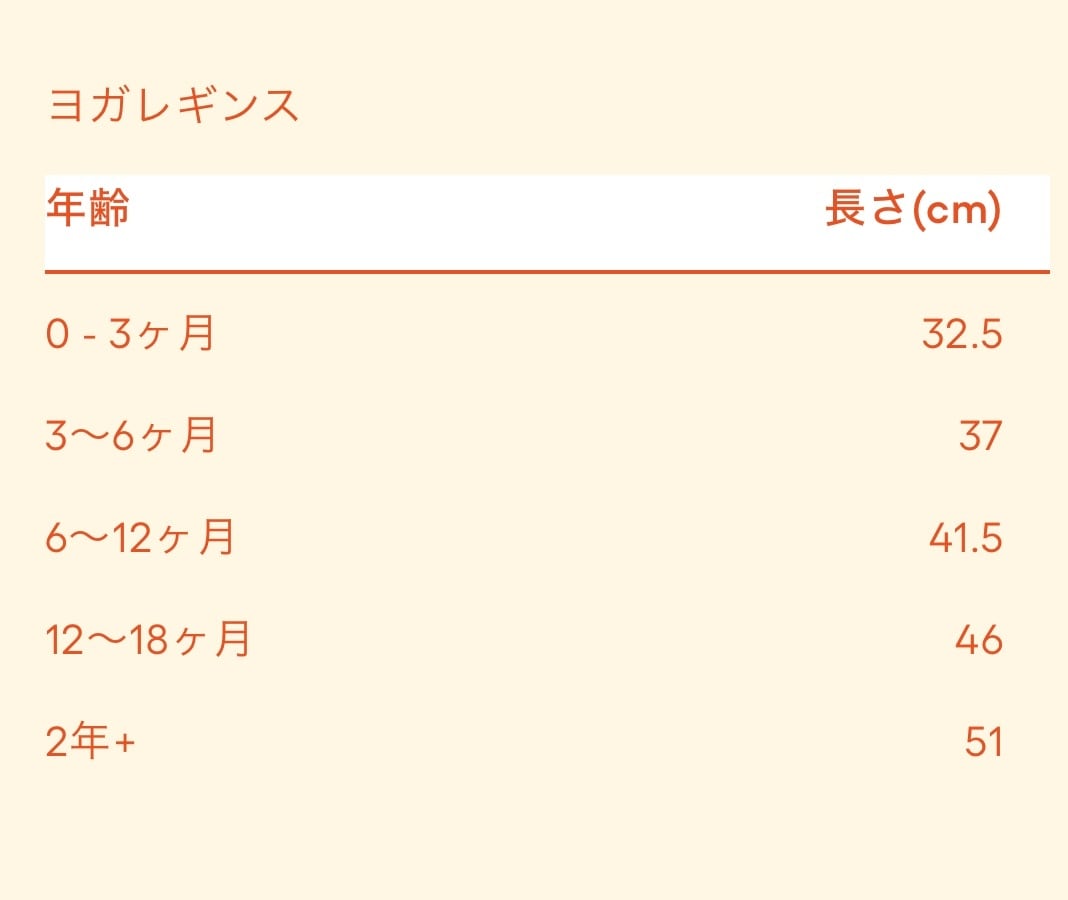Select the 長さ(cm) column header
Image resolution: width=1068 pixels, height=900 pixels.
(912, 210)
